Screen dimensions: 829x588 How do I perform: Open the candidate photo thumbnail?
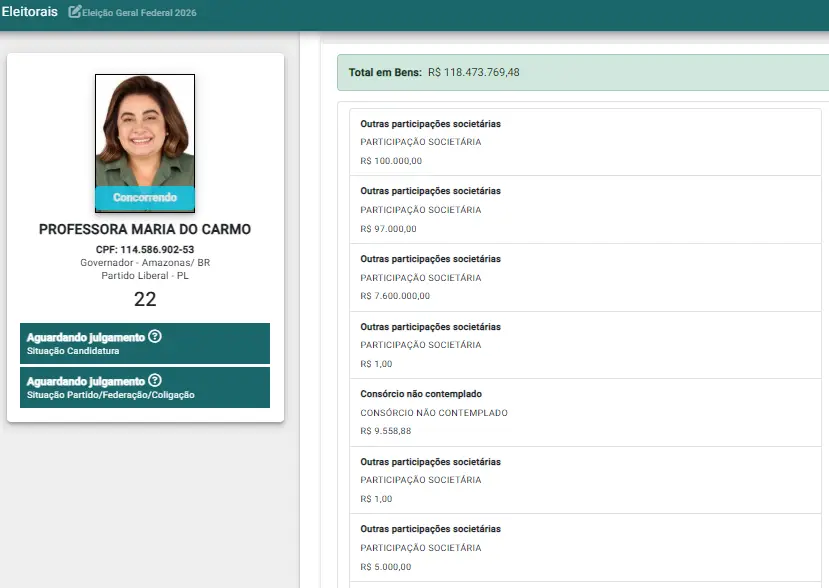(x=145, y=143)
